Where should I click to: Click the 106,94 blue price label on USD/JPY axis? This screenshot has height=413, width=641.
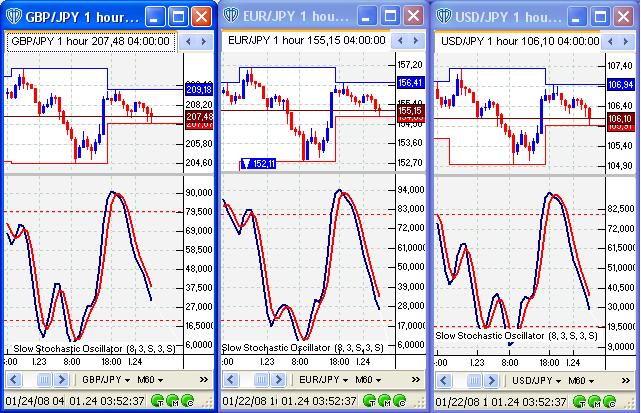tap(621, 85)
